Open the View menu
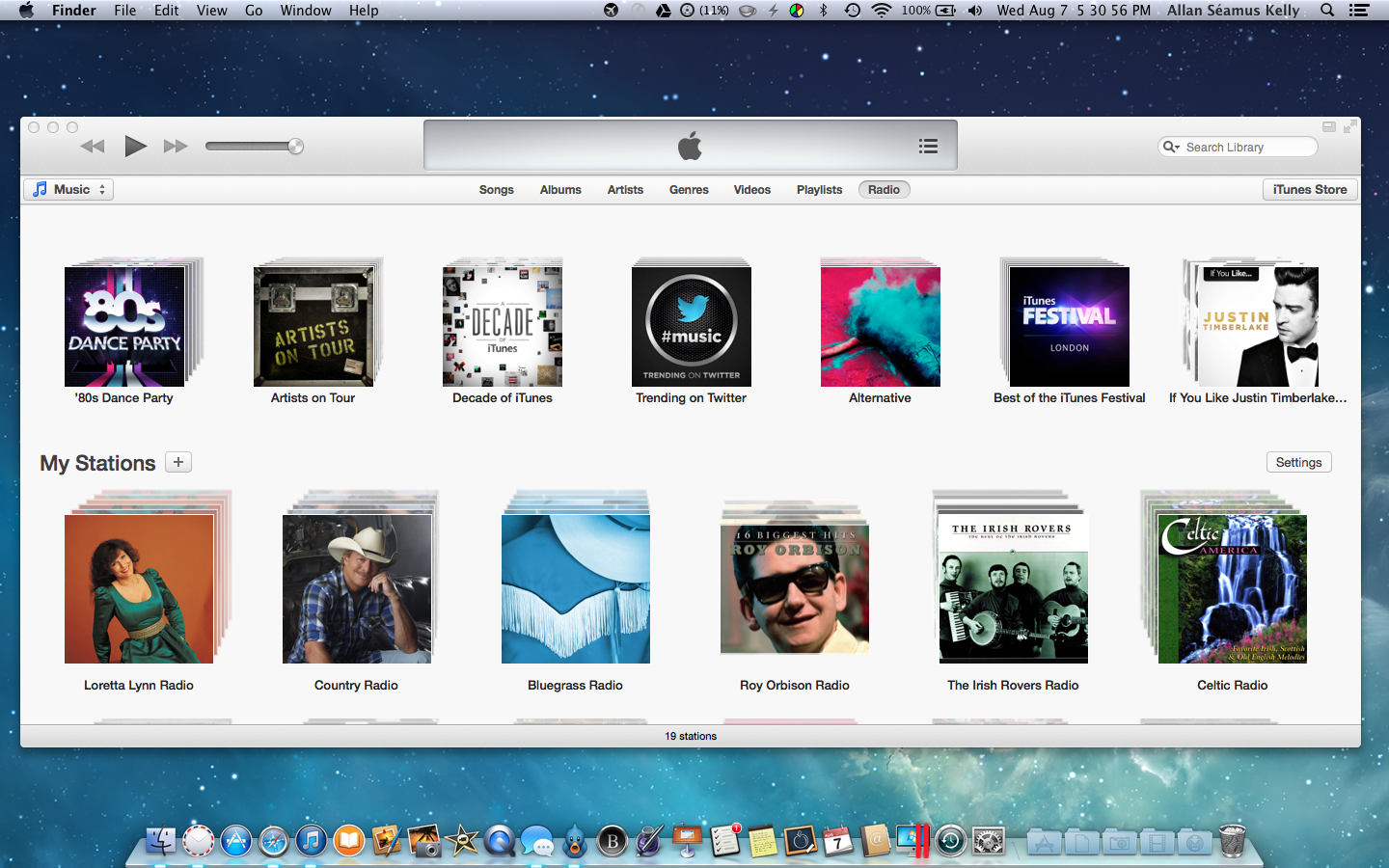The width and height of the screenshot is (1389, 868). 212,11
